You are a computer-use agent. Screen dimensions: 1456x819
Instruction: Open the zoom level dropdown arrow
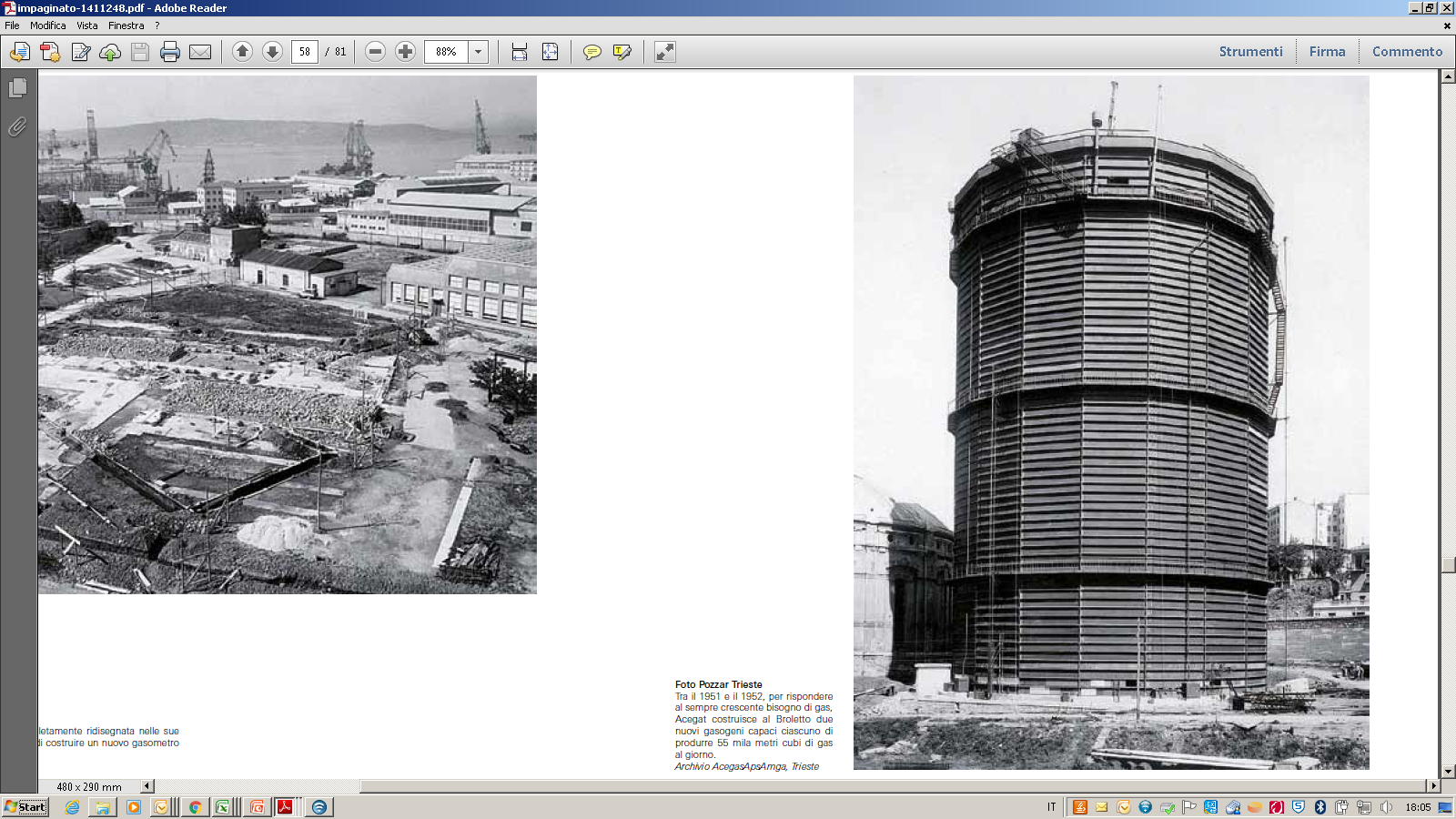(478, 52)
